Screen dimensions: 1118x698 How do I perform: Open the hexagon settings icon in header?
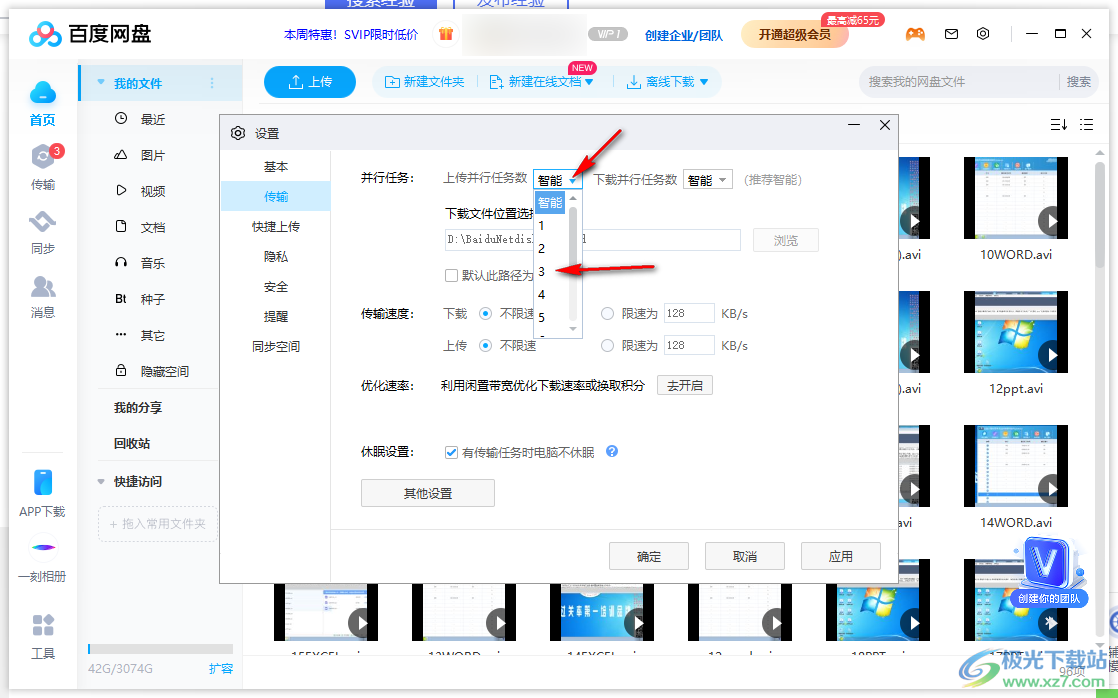click(983, 34)
